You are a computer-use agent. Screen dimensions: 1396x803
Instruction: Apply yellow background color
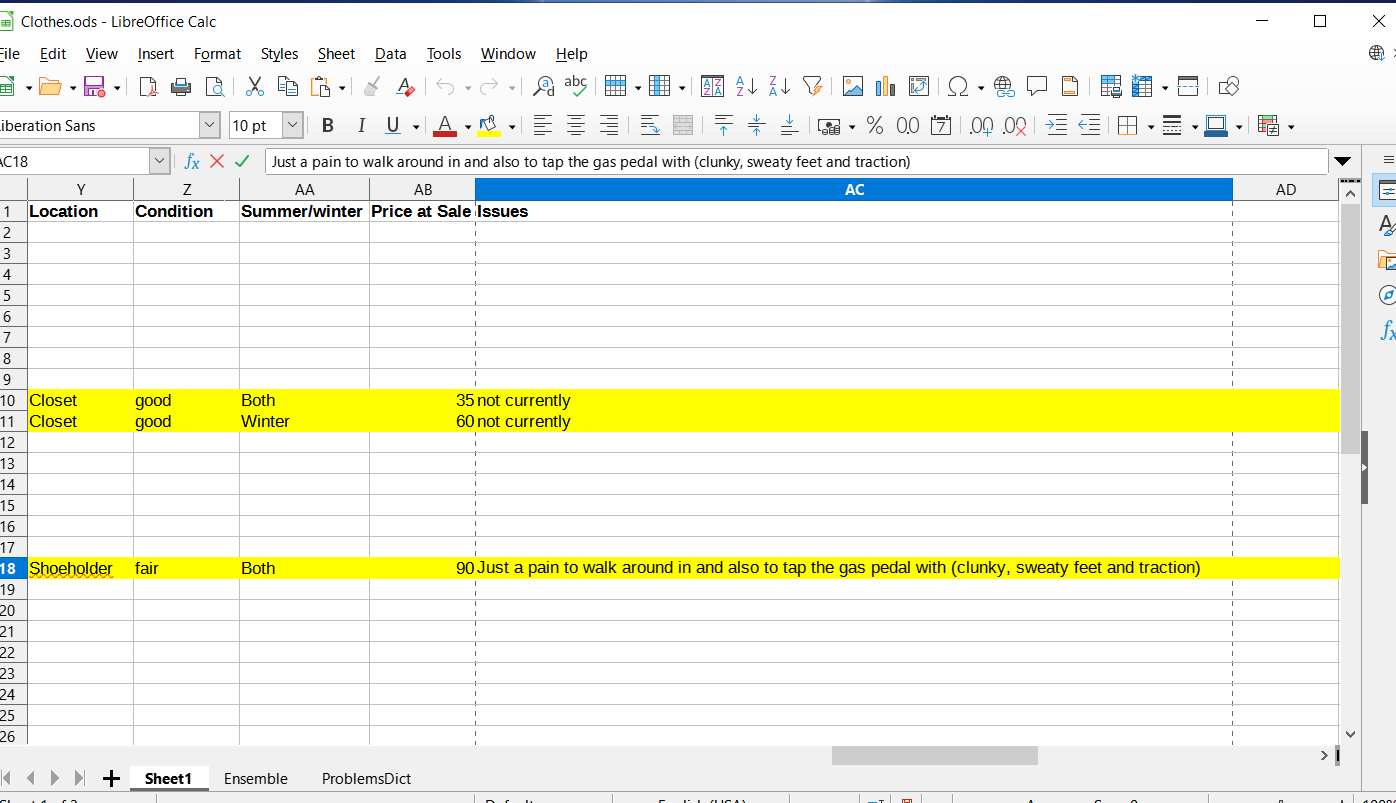pos(490,125)
